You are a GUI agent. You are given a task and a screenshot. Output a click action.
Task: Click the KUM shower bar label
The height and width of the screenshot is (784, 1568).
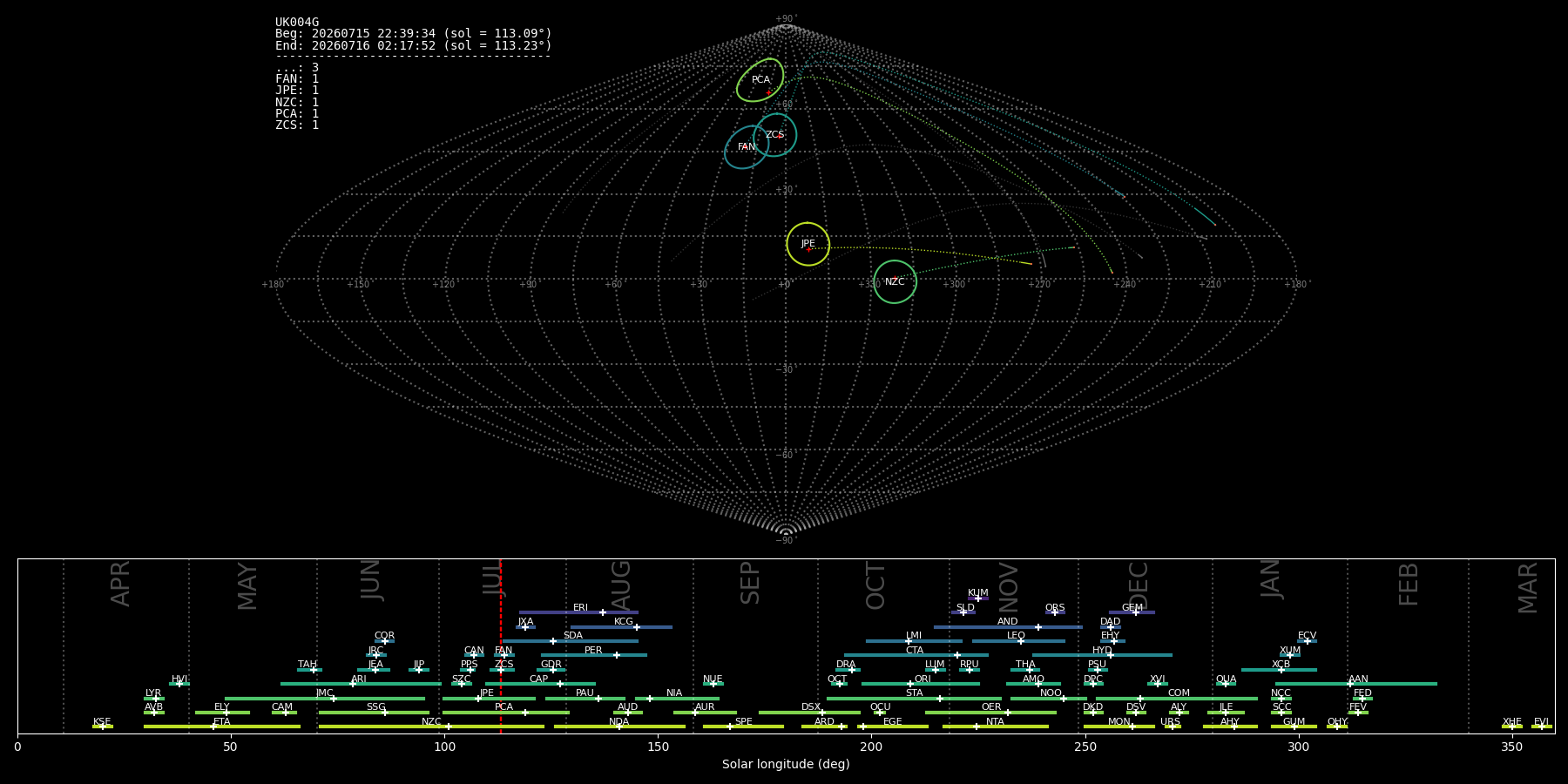click(x=978, y=593)
